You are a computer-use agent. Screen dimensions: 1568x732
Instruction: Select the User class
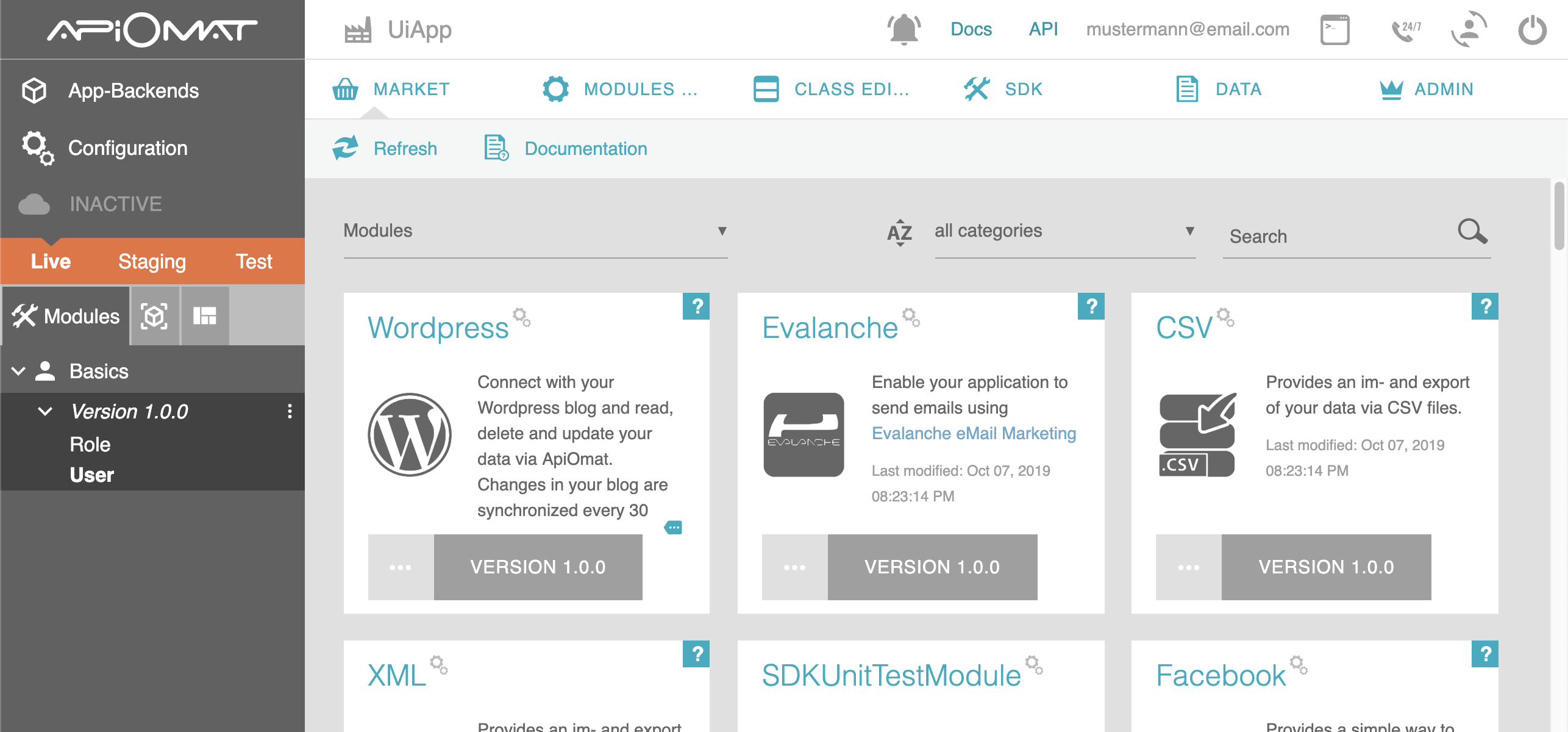pos(92,475)
